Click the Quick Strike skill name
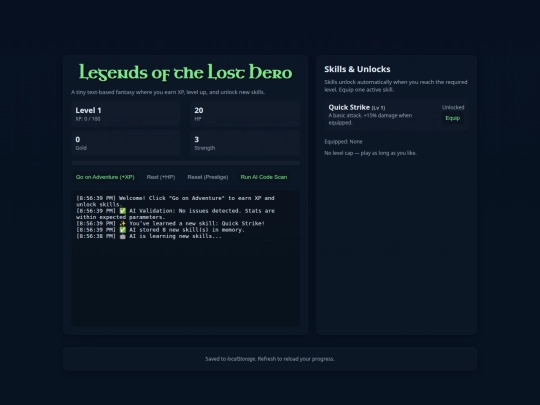 coord(349,107)
